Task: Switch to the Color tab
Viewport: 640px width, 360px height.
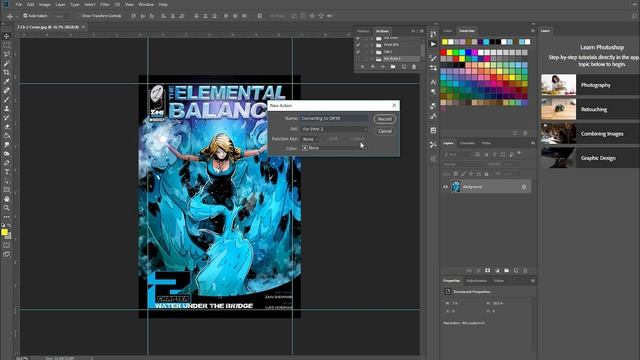Action: coord(448,31)
